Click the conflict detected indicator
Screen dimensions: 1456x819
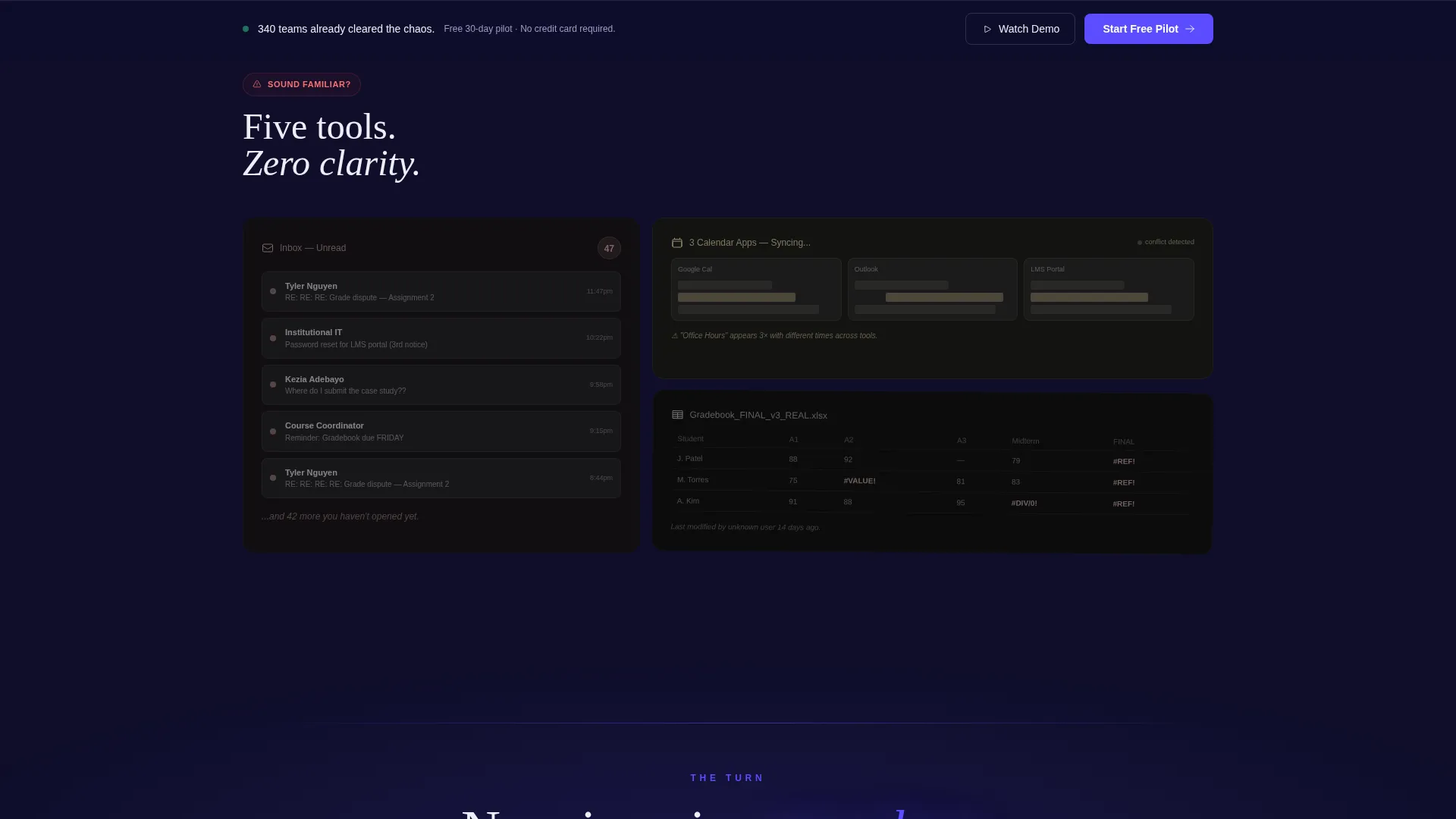[x=1166, y=242]
